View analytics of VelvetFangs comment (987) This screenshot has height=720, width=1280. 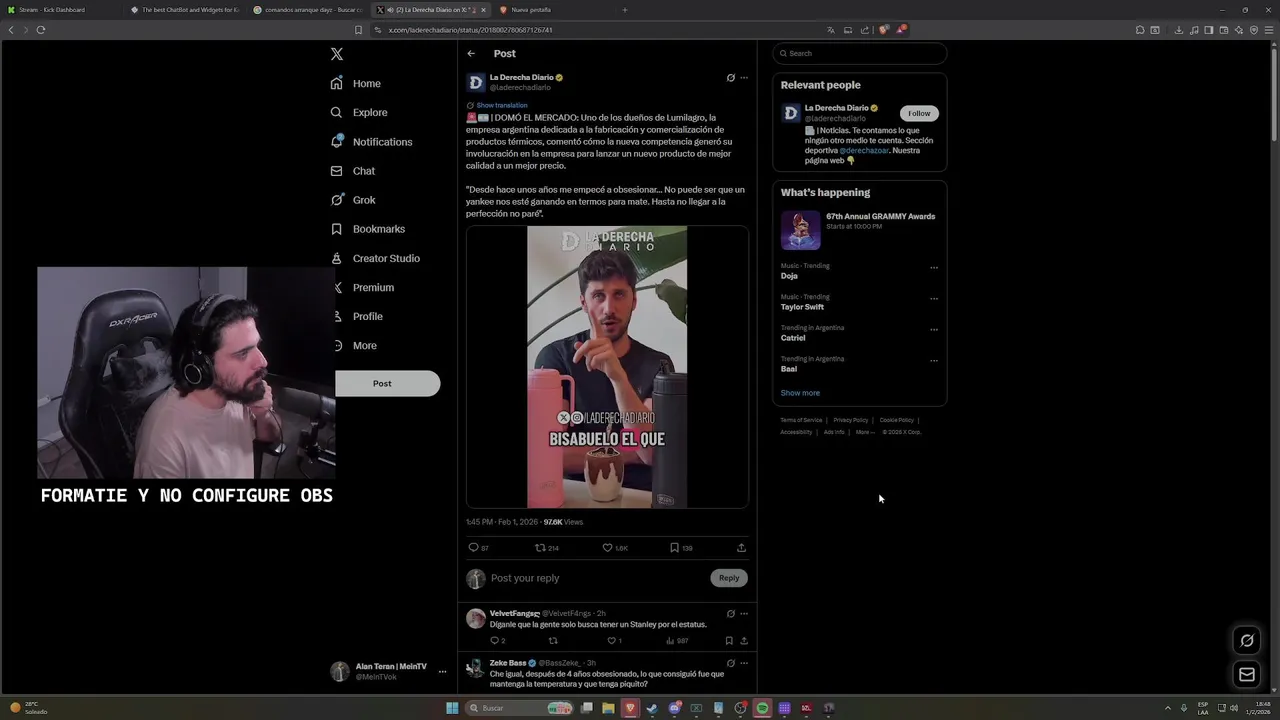(678, 641)
